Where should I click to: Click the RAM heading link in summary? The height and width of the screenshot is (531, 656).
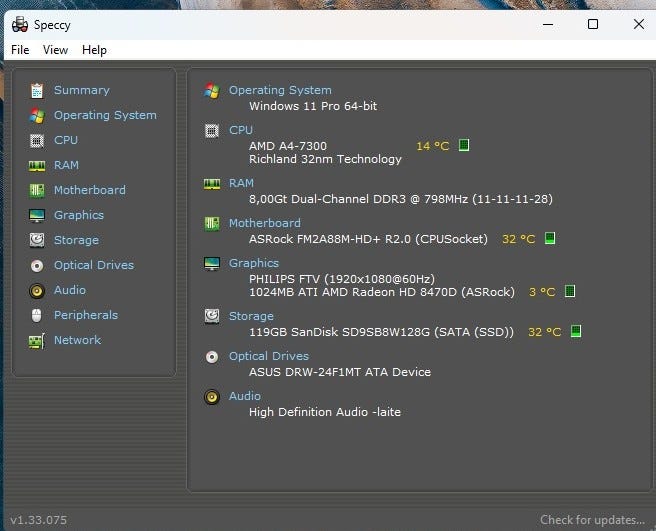[x=241, y=183]
